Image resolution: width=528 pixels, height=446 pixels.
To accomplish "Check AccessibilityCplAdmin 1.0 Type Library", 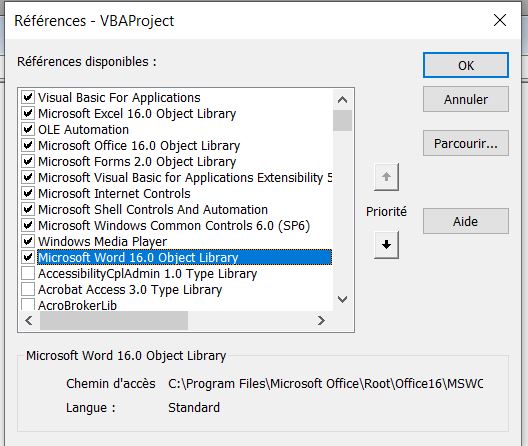I will pos(28,273).
